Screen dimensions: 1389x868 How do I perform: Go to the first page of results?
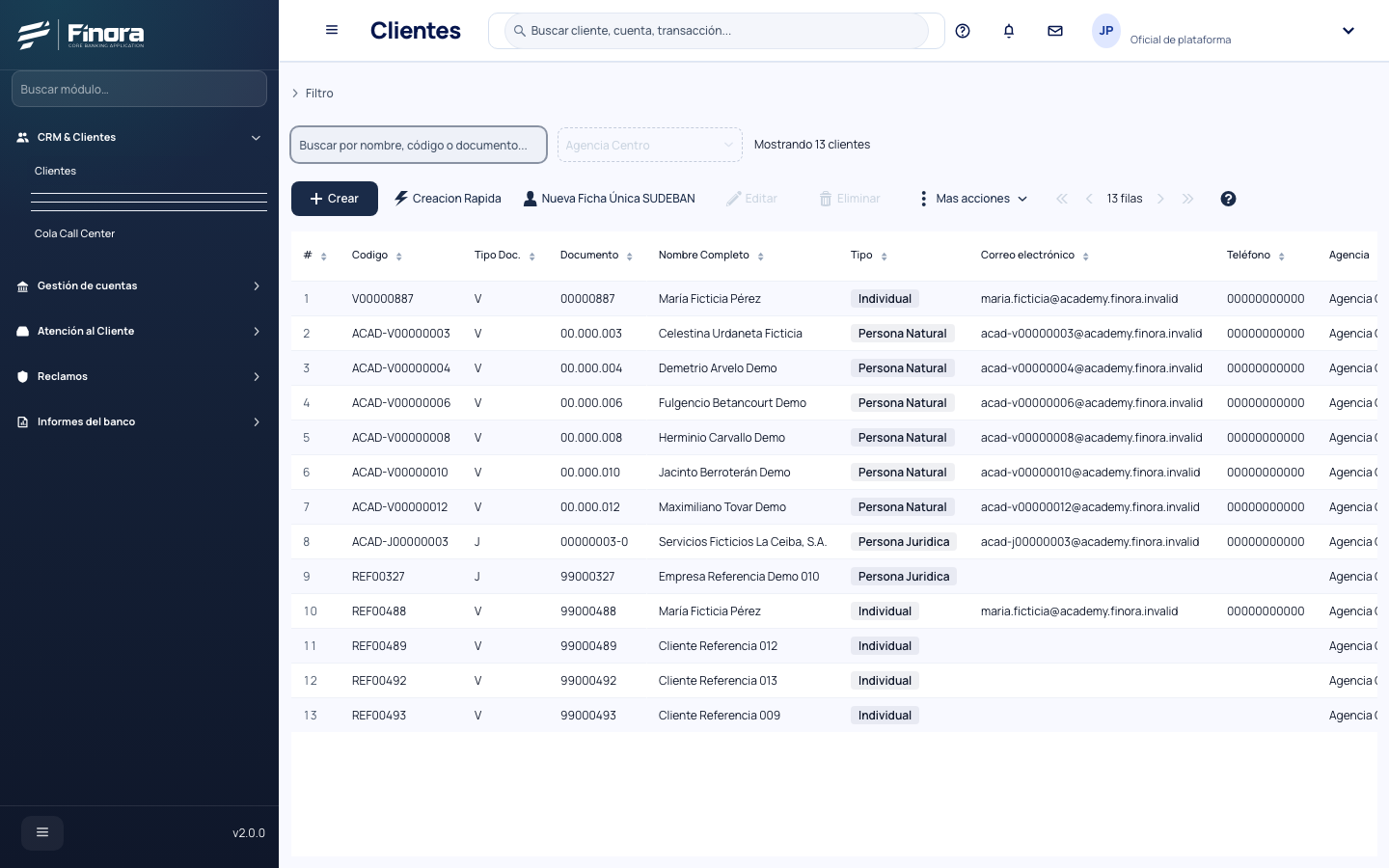click(x=1062, y=199)
